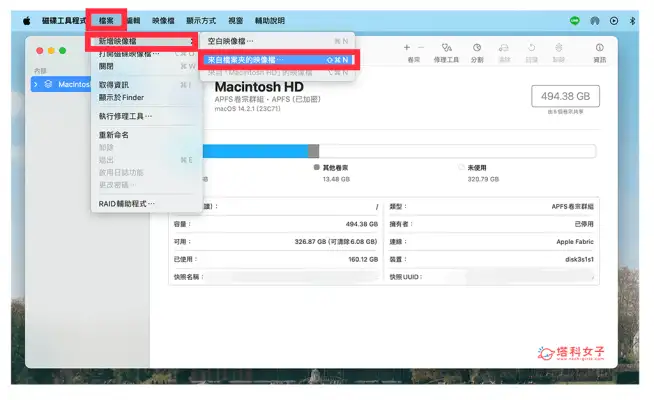
Task: Open the 視窗 (Window) menu
Action: pyautogui.click(x=236, y=21)
